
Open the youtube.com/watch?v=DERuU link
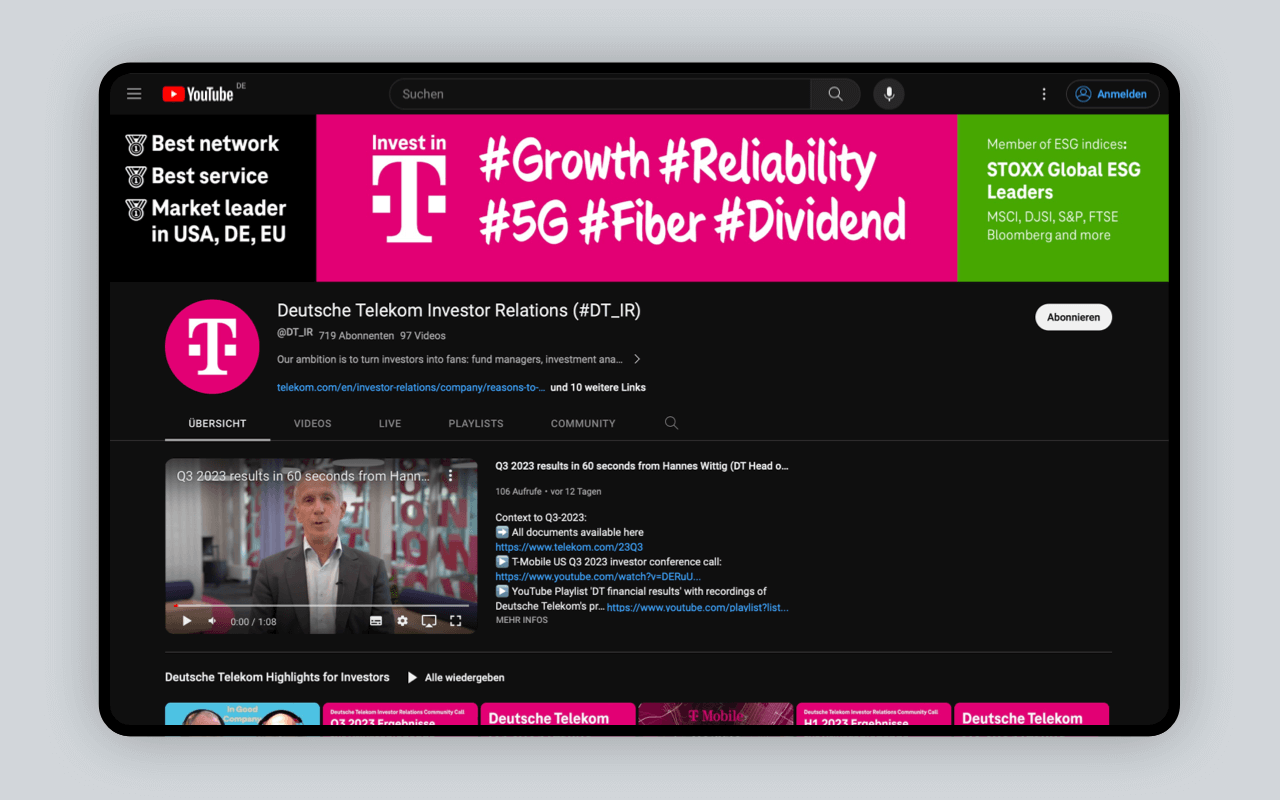pos(598,576)
